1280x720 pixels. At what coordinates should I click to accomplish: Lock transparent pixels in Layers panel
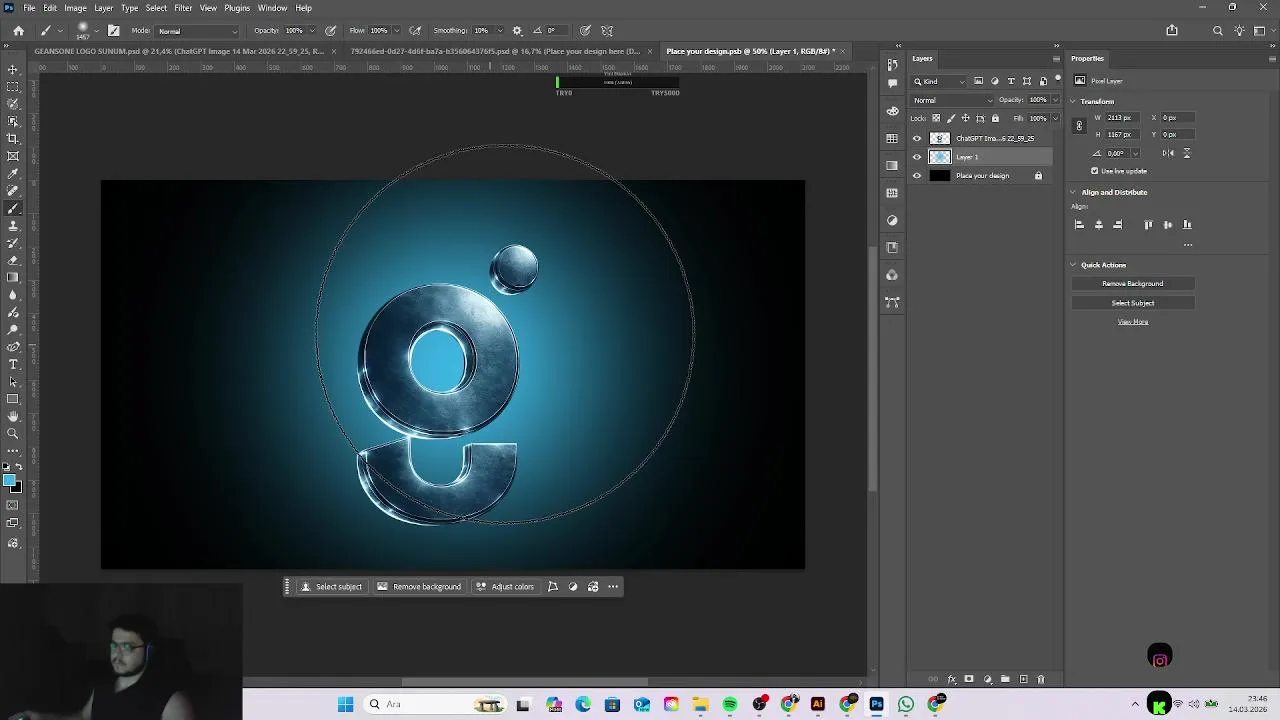tap(936, 119)
